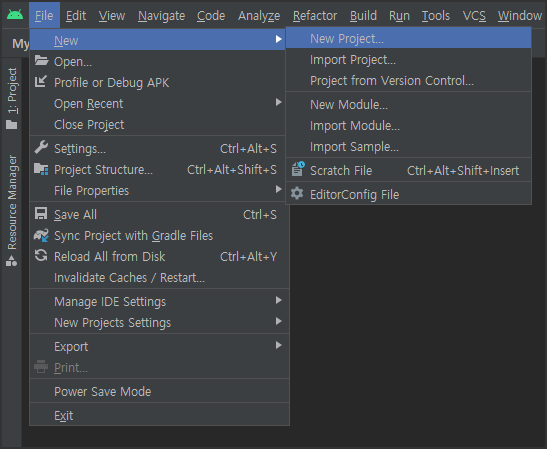This screenshot has height=449, width=547.
Task: Expand the Export submenu arrow
Action: pyautogui.click(x=278, y=345)
